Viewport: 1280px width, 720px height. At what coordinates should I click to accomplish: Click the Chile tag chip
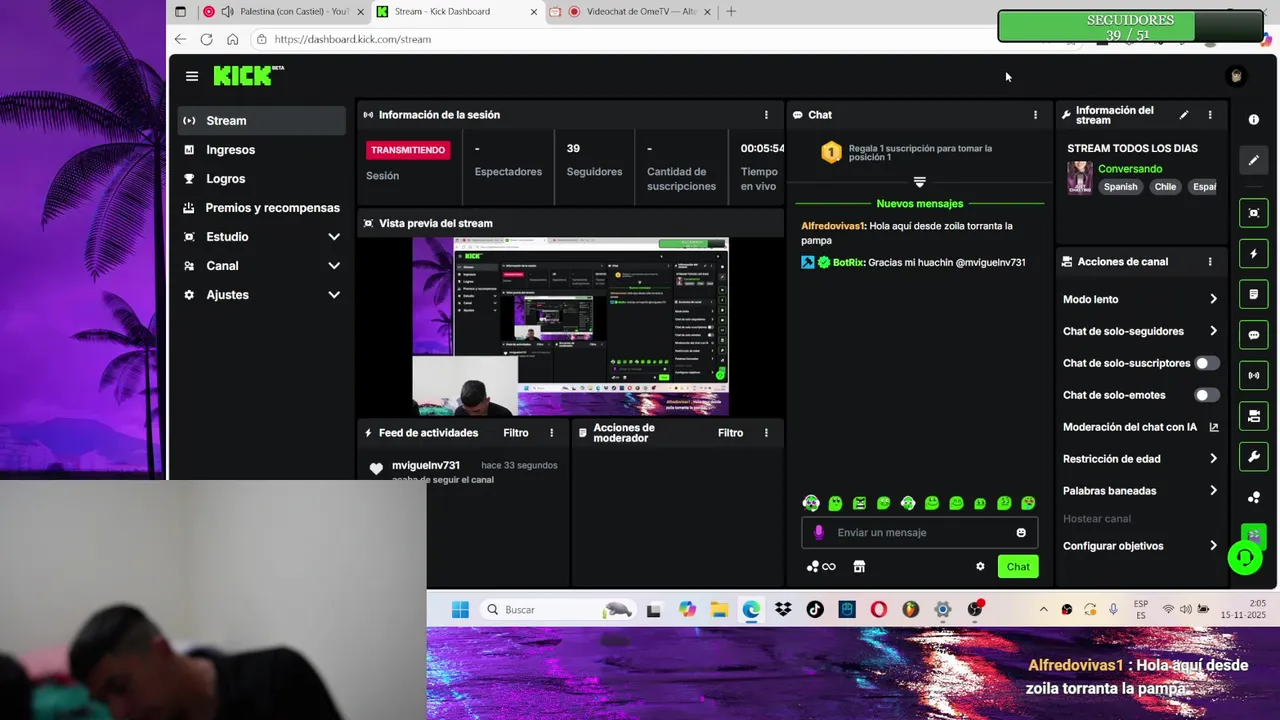(1165, 187)
